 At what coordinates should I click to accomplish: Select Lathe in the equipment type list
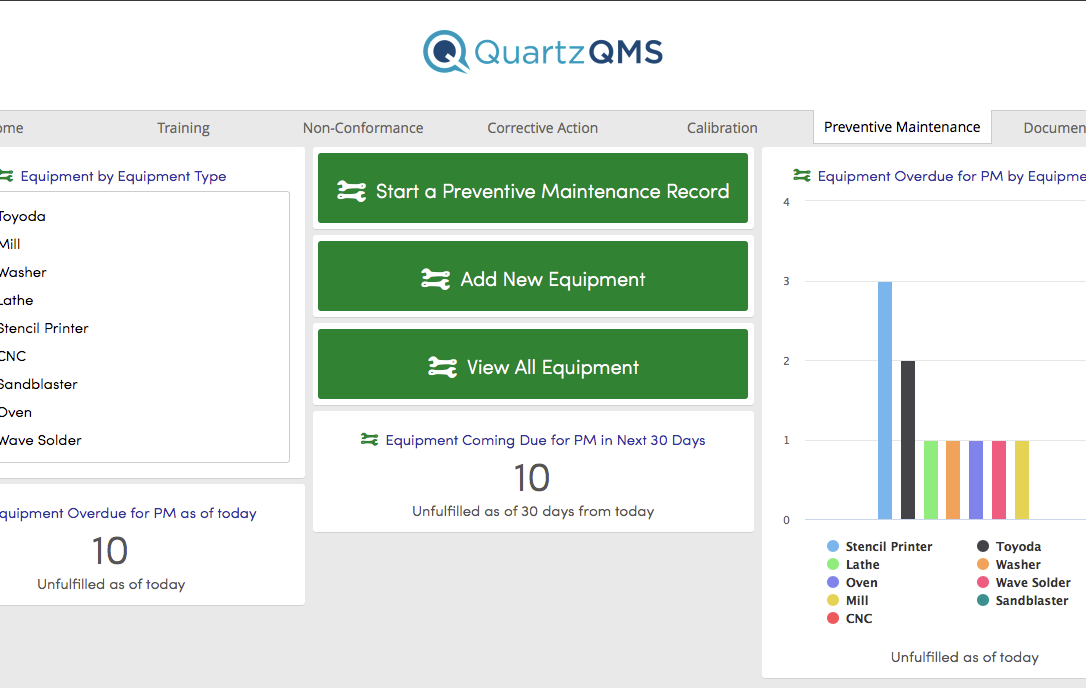[17, 300]
